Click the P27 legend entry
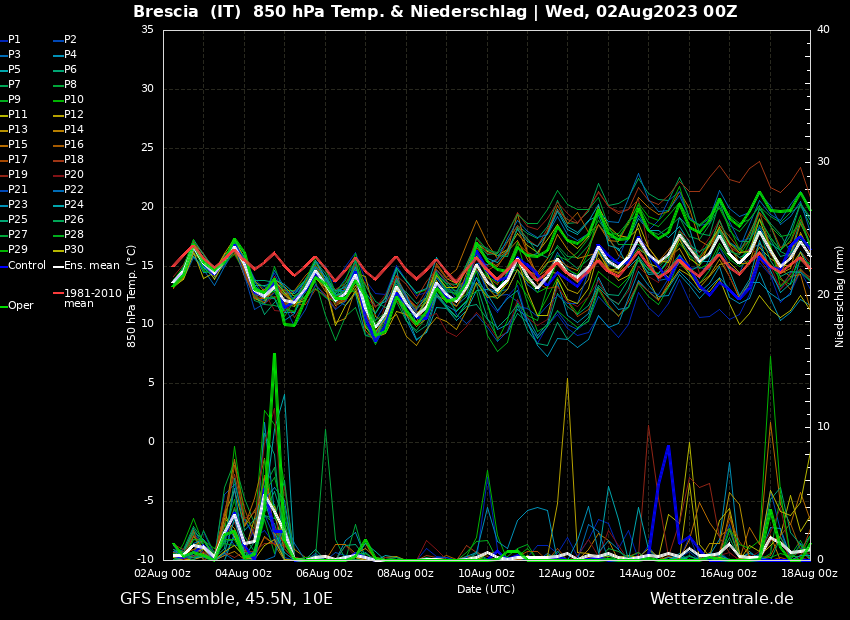The width and height of the screenshot is (850, 620). coord(14,235)
